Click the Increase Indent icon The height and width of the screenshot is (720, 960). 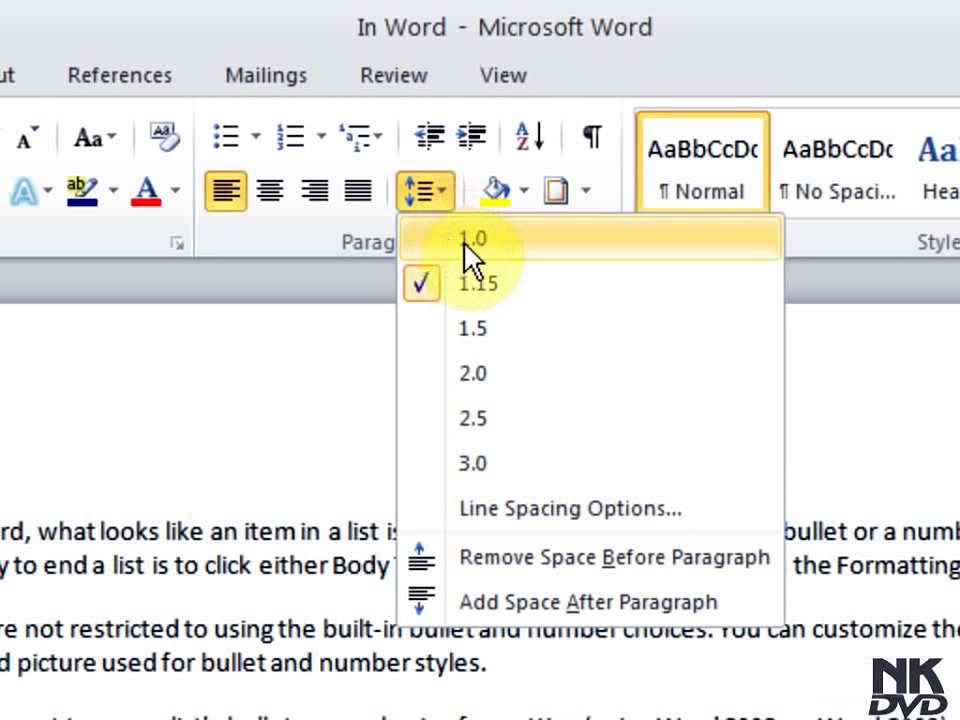[471, 136]
